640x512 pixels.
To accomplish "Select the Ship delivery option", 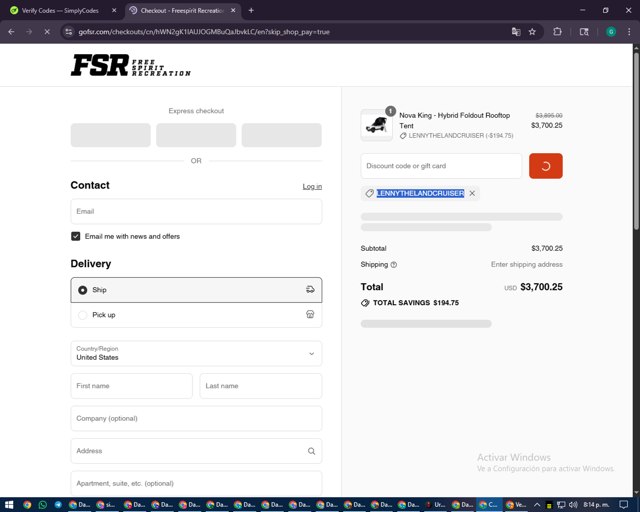I will [196, 290].
